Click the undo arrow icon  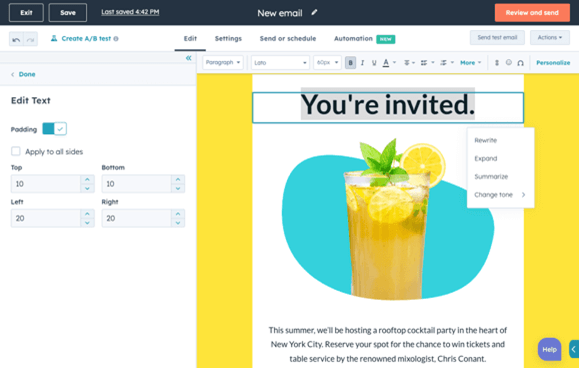(x=16, y=39)
